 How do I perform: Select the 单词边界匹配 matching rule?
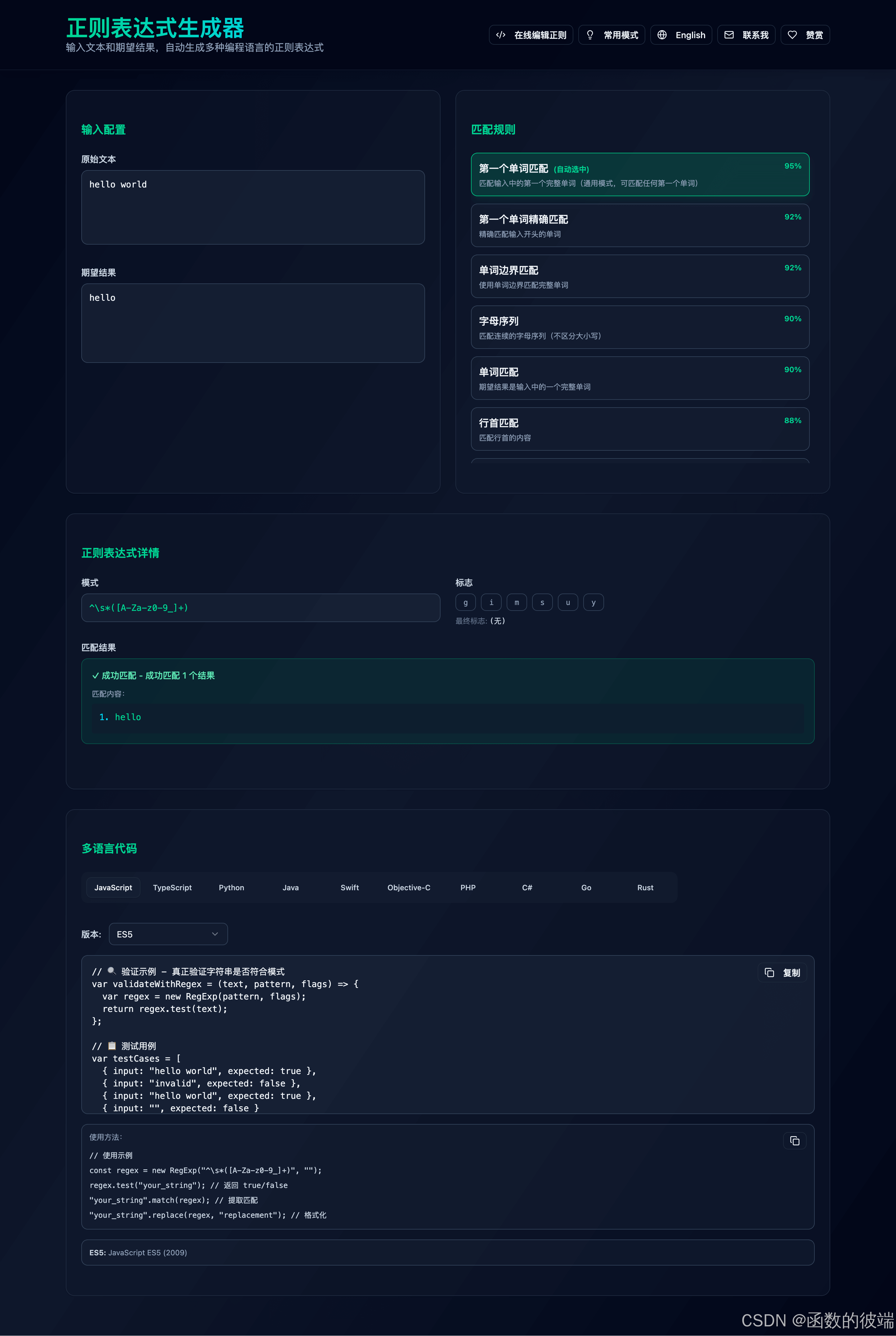[639, 276]
